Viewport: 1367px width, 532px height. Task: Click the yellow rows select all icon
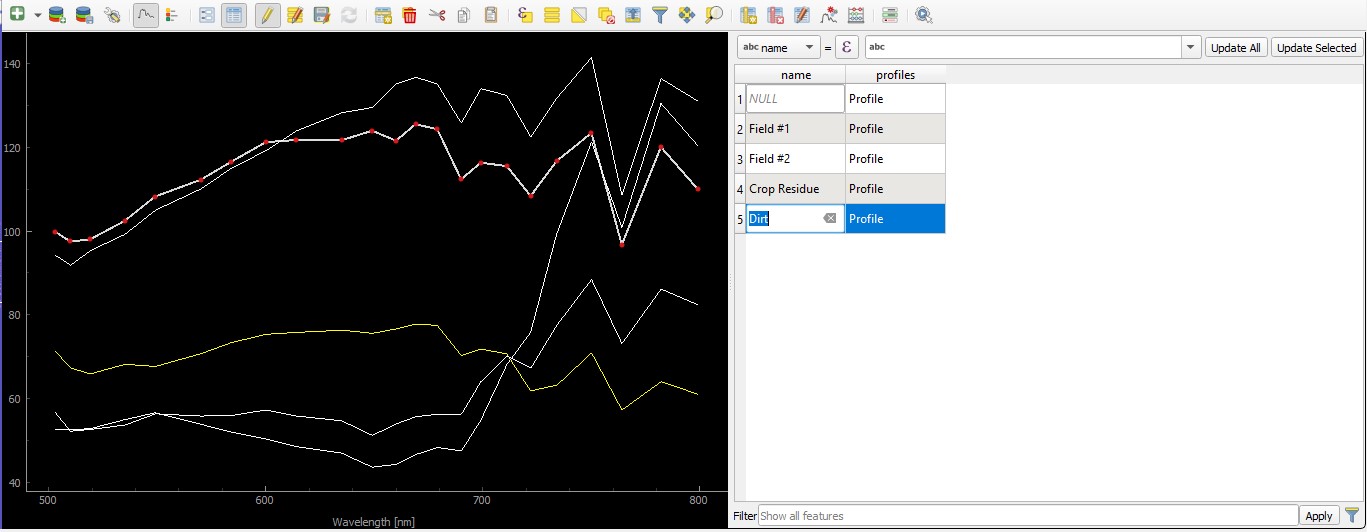click(x=551, y=15)
